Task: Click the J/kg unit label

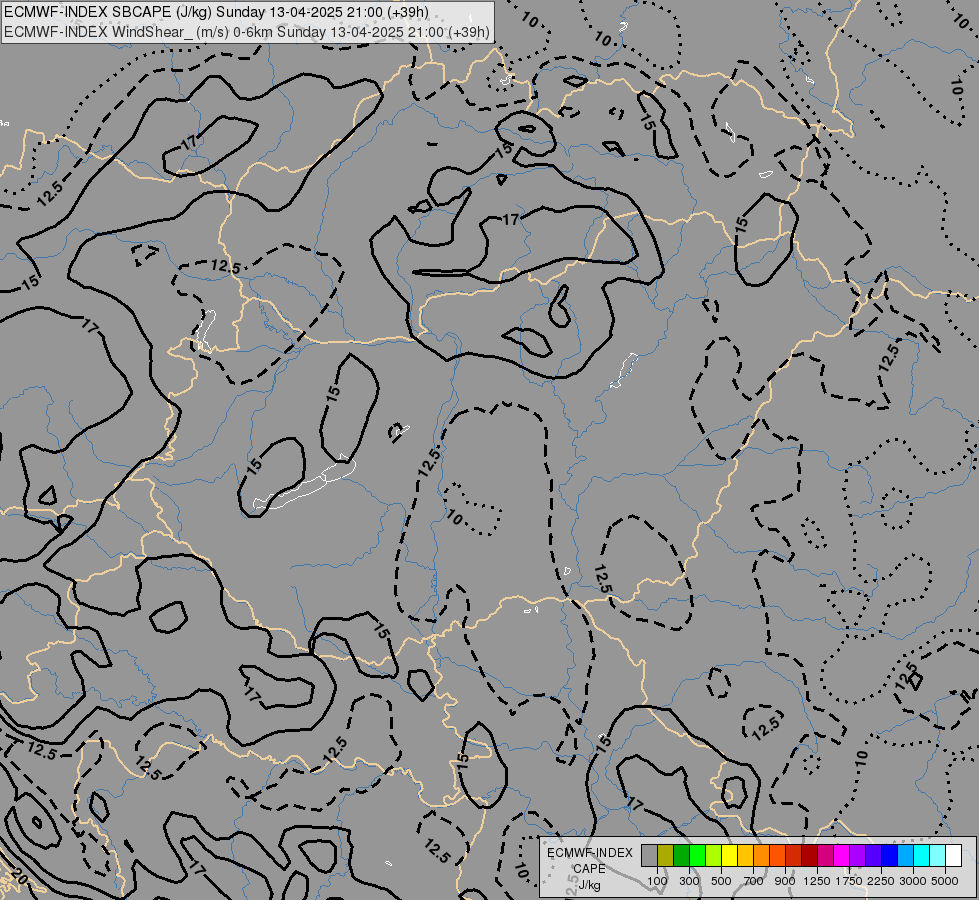Action: point(589,885)
